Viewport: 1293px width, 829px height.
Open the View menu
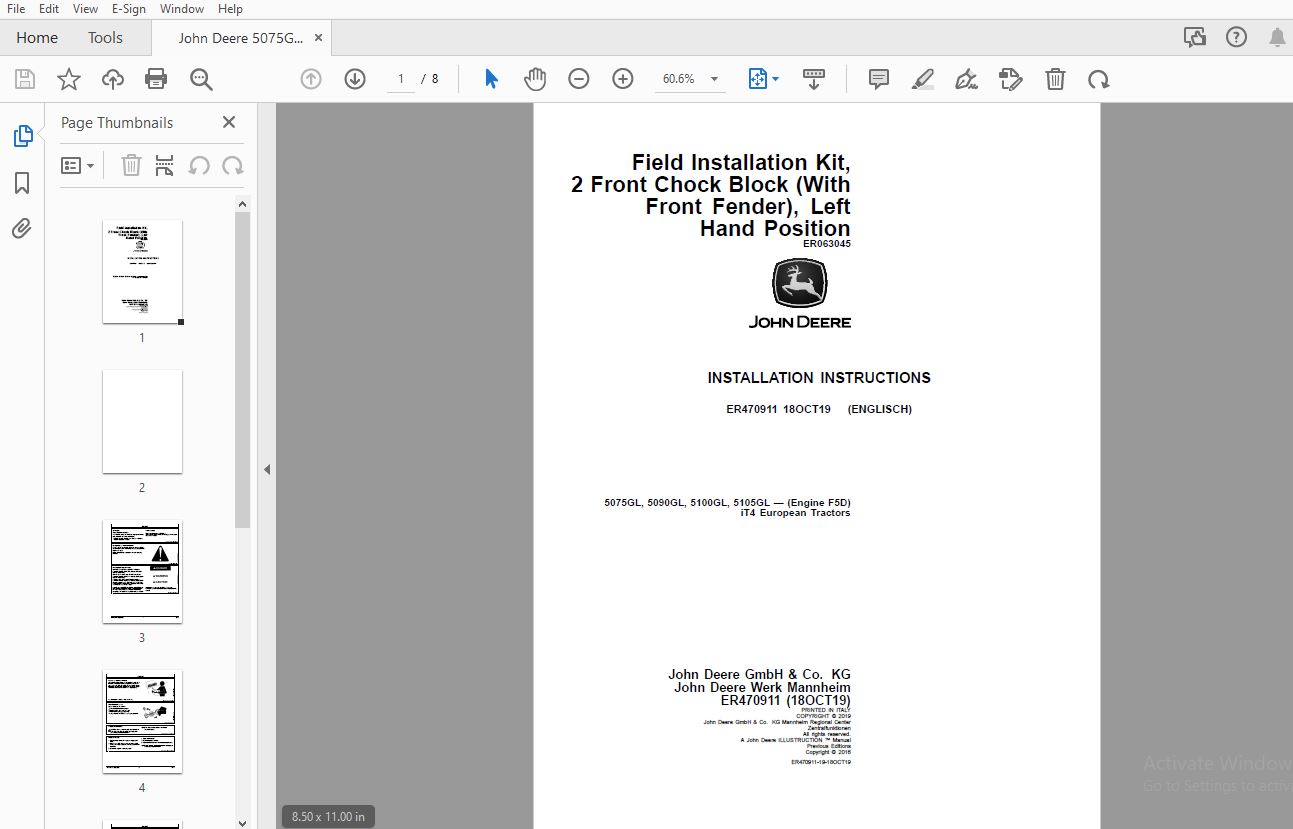(86, 9)
